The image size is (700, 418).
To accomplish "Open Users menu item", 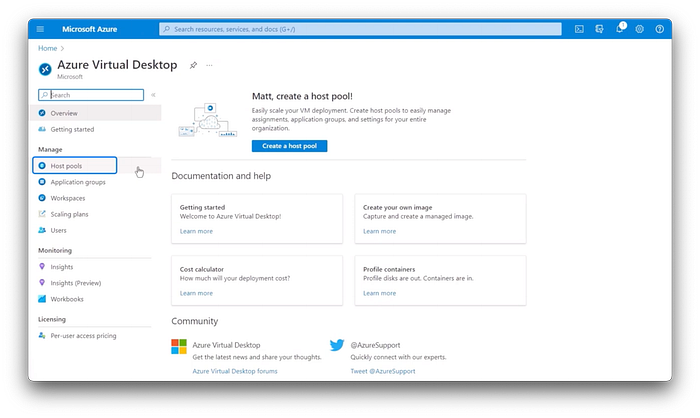I will click(96, 230).
